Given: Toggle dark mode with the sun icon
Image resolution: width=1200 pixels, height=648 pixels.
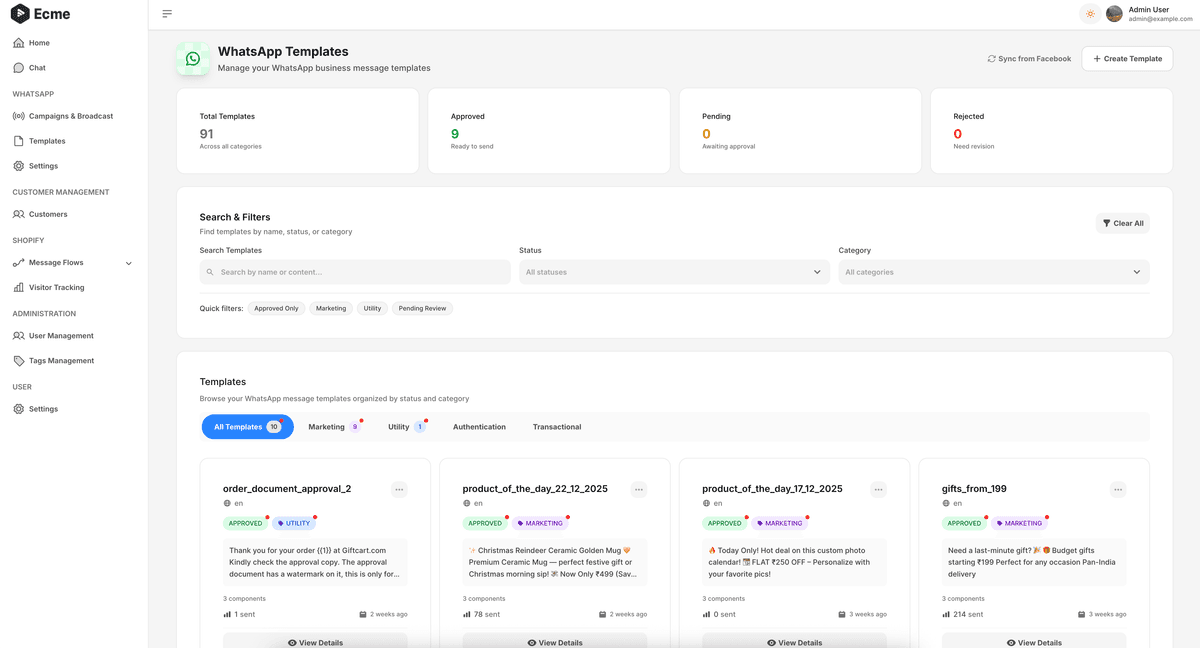Looking at the screenshot, I should tap(1089, 13).
